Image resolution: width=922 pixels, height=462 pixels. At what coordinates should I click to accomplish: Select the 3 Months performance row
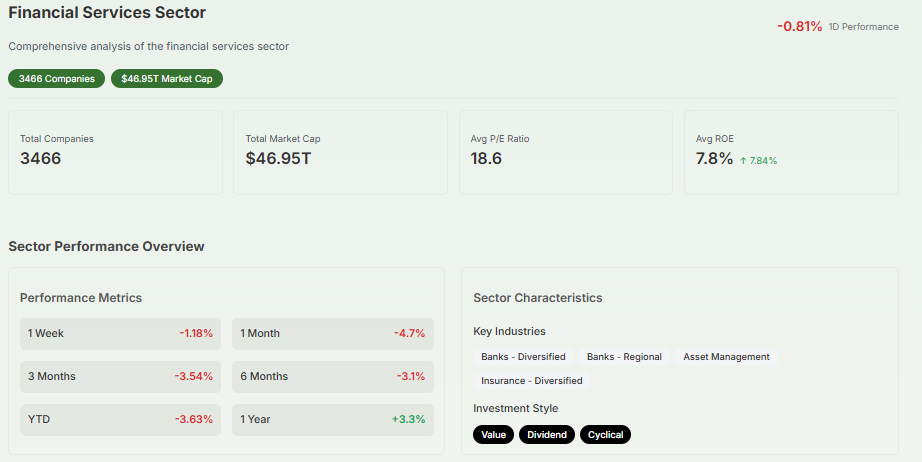[x=120, y=376]
